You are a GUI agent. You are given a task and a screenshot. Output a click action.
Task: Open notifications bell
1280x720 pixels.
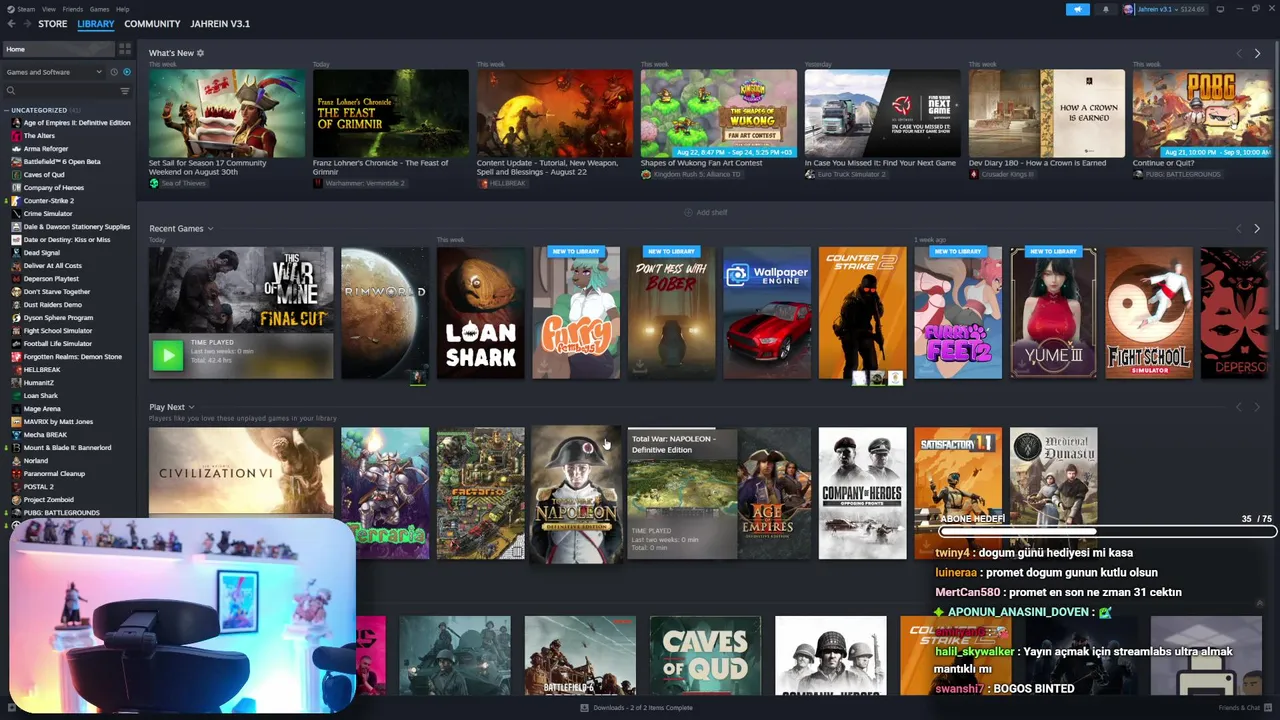(1105, 9)
